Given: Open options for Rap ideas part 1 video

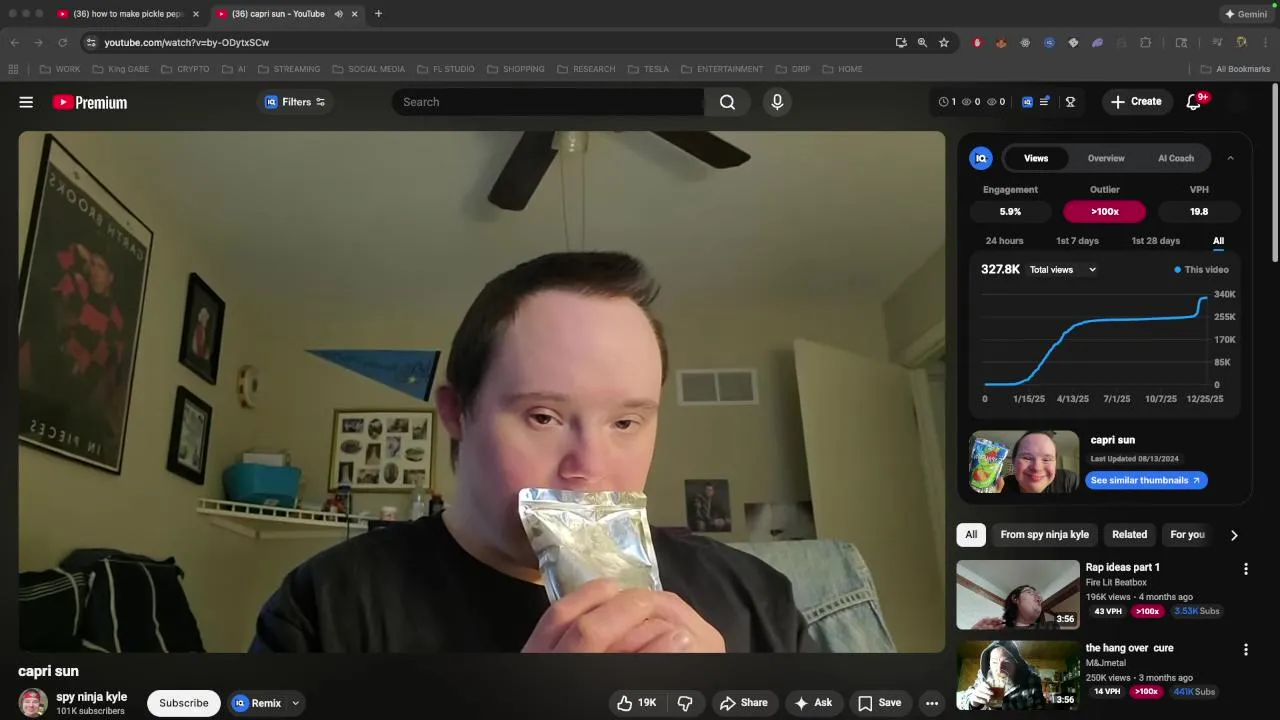Looking at the screenshot, I should [x=1245, y=569].
